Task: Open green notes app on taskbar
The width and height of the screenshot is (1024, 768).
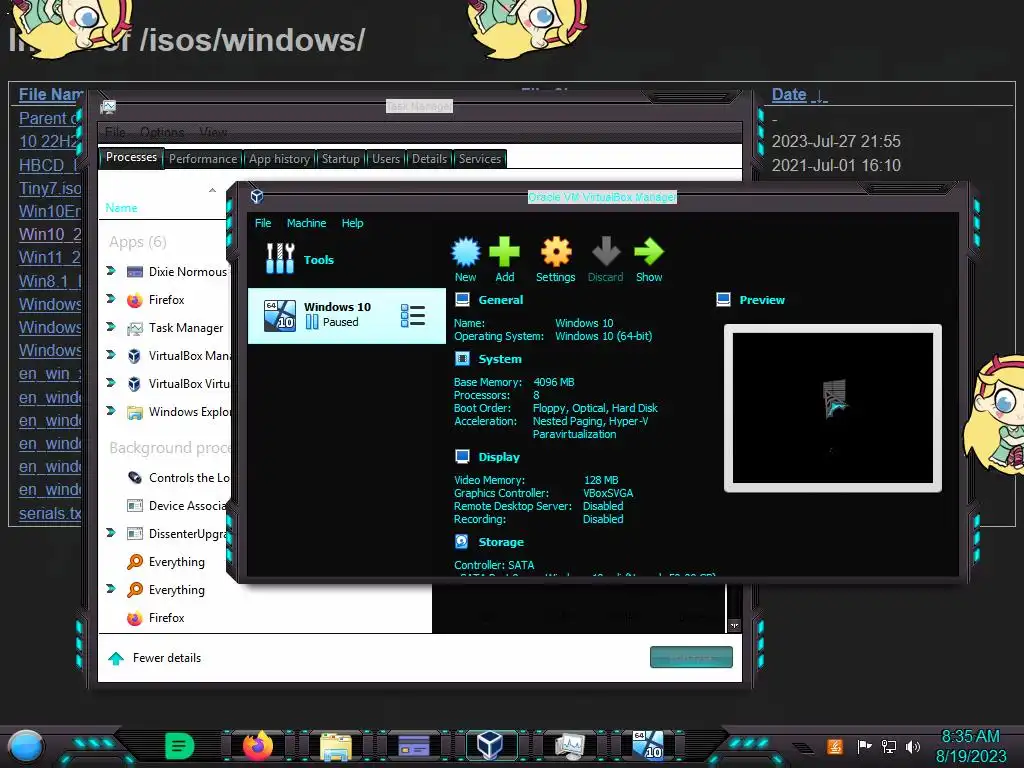Action: pos(179,745)
